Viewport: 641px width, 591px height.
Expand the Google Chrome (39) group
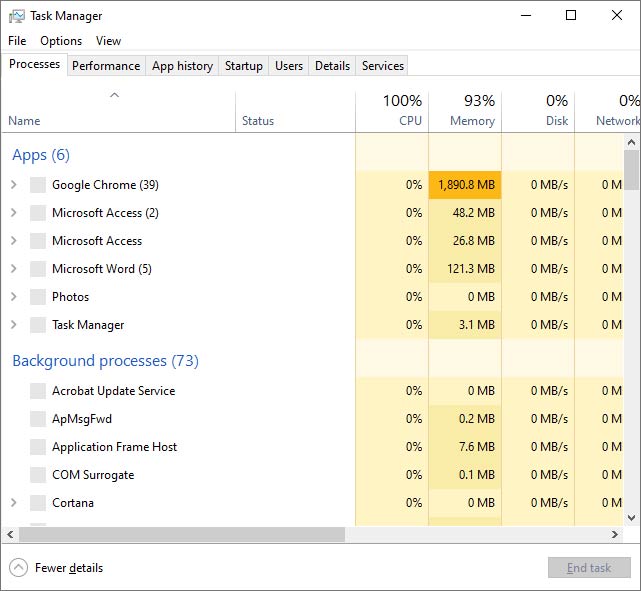click(13, 185)
